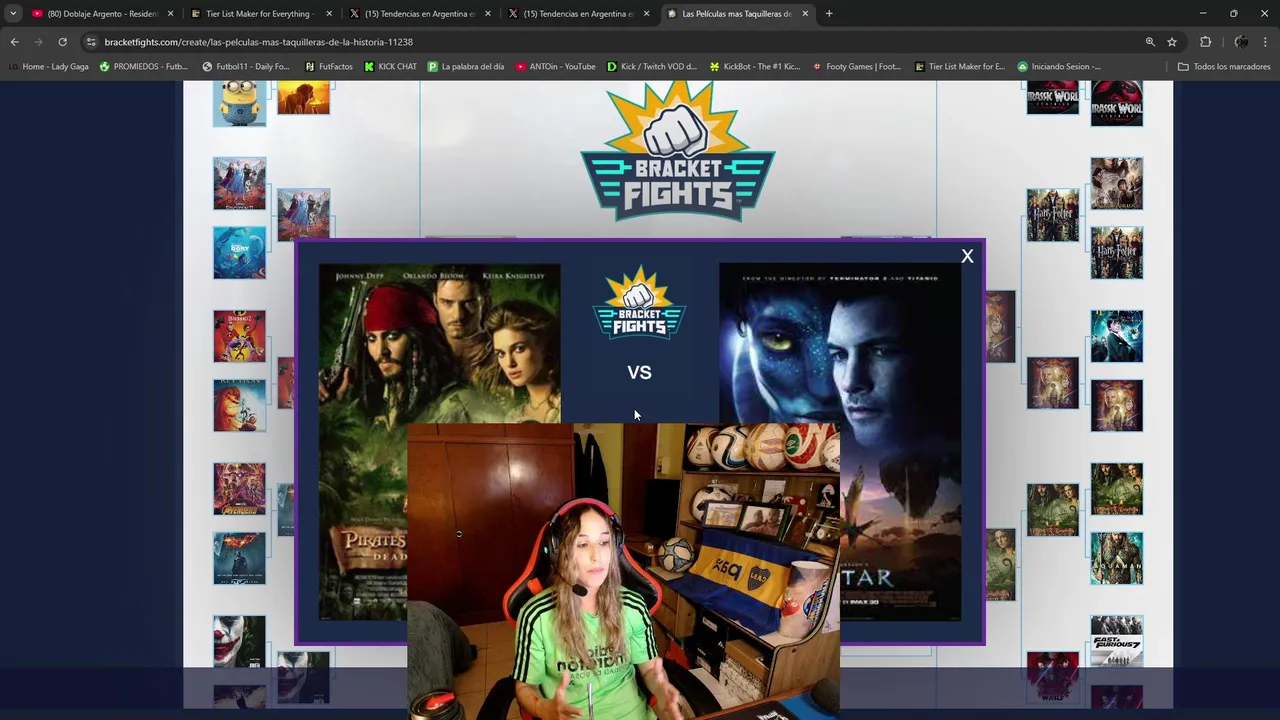Screen dimensions: 1280x720
Task: Select the Lion King poster below Incredibles 2
Action: [x=239, y=405]
